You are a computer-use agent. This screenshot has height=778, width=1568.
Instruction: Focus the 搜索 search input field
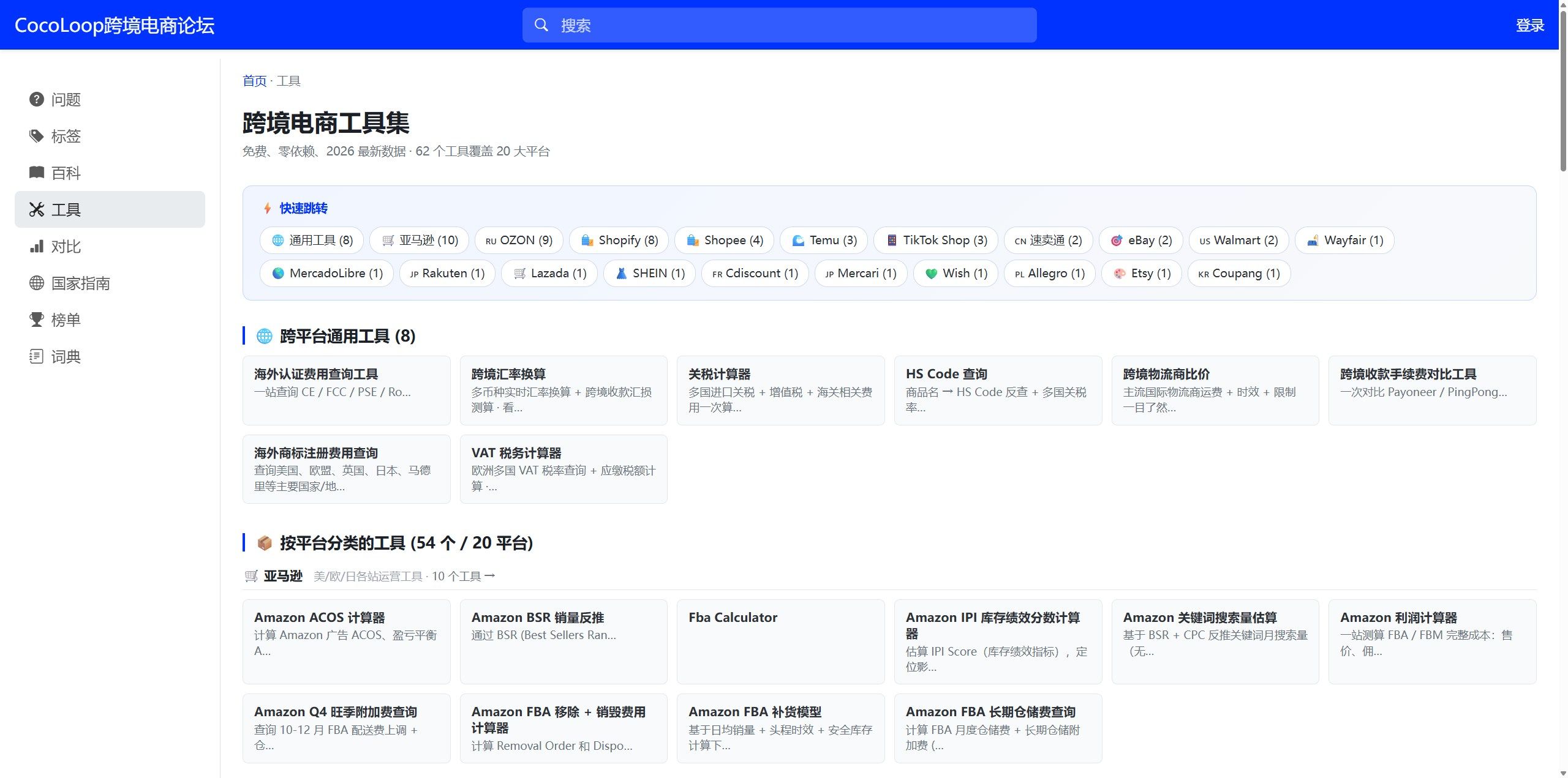pyautogui.click(x=779, y=25)
